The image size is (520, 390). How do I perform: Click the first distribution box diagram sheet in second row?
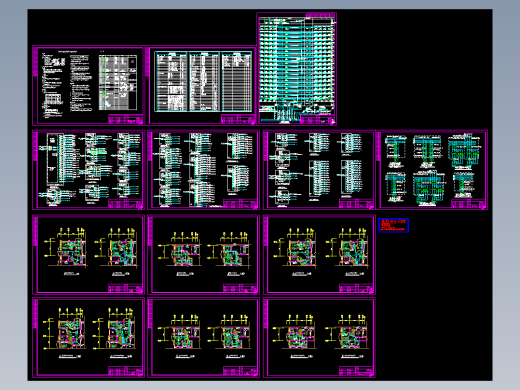coord(88,170)
